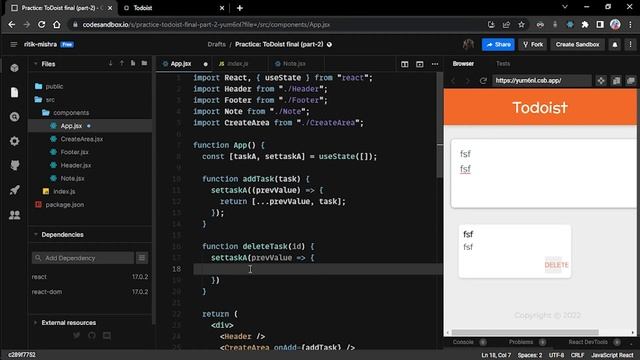This screenshot has height=360, width=640.
Task: Open the sandbox info cube icon
Action: coord(15,68)
